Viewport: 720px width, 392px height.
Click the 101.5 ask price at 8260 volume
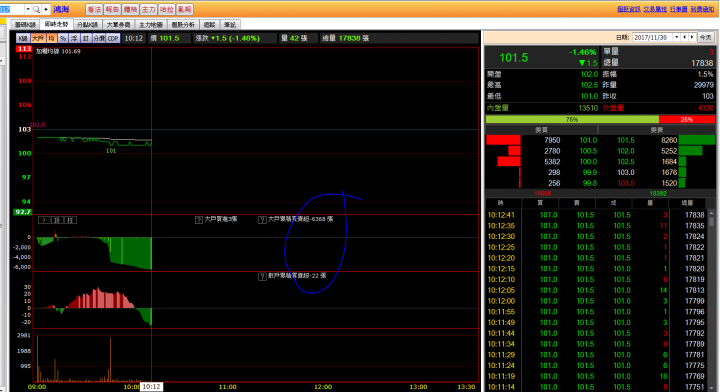coord(625,140)
